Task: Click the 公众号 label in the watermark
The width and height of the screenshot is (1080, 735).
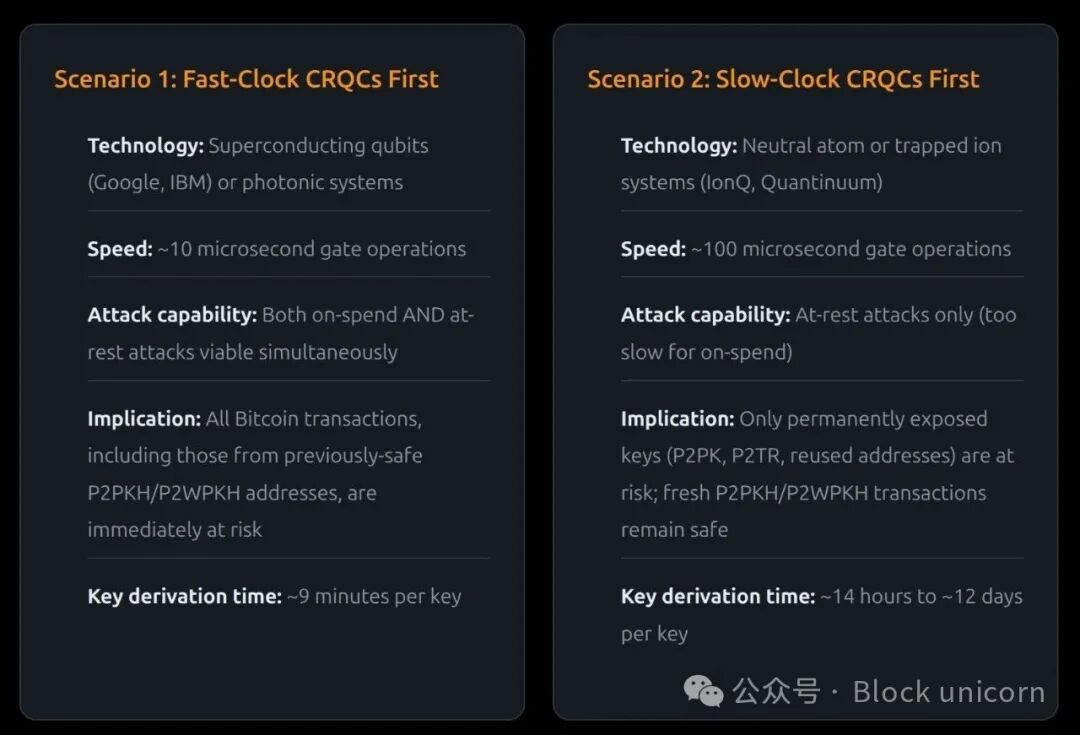Action: 776,691
